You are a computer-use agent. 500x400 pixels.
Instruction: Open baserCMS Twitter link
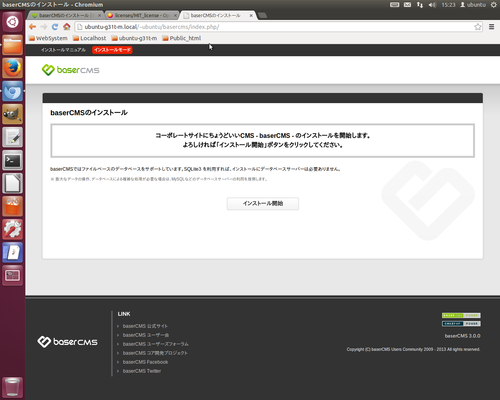(x=142, y=371)
